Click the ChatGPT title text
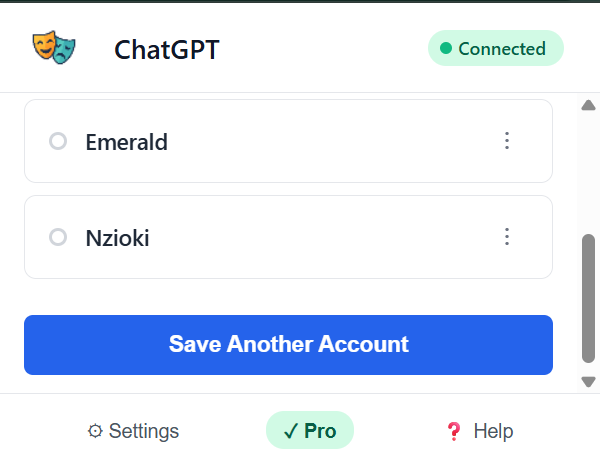The width and height of the screenshot is (600, 463). point(166,49)
